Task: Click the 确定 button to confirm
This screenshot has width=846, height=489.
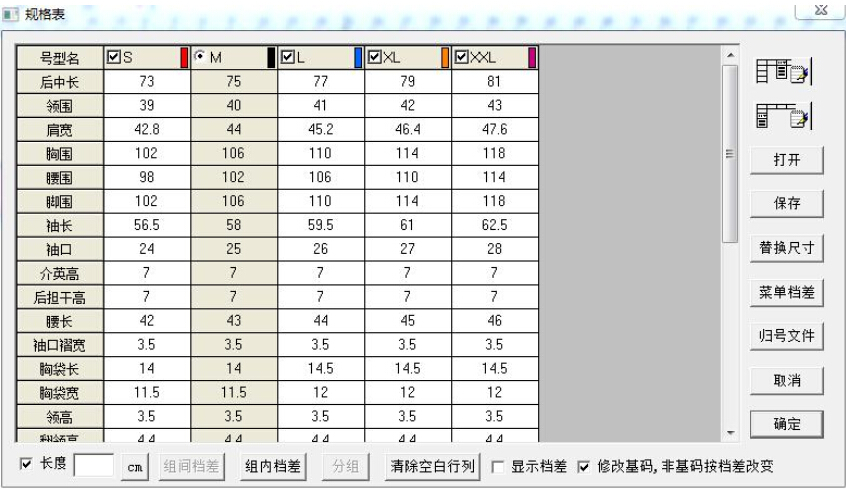Action: coord(786,424)
